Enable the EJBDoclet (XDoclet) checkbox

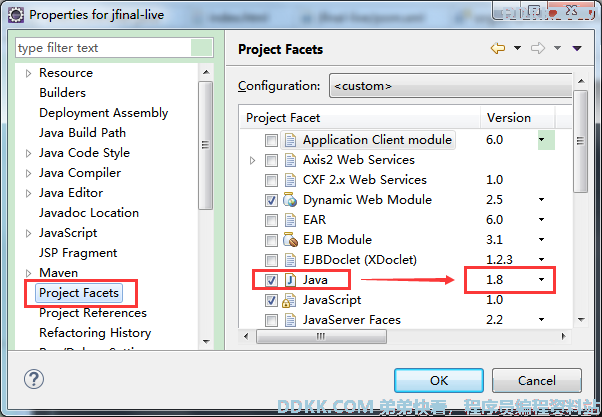click(271, 260)
